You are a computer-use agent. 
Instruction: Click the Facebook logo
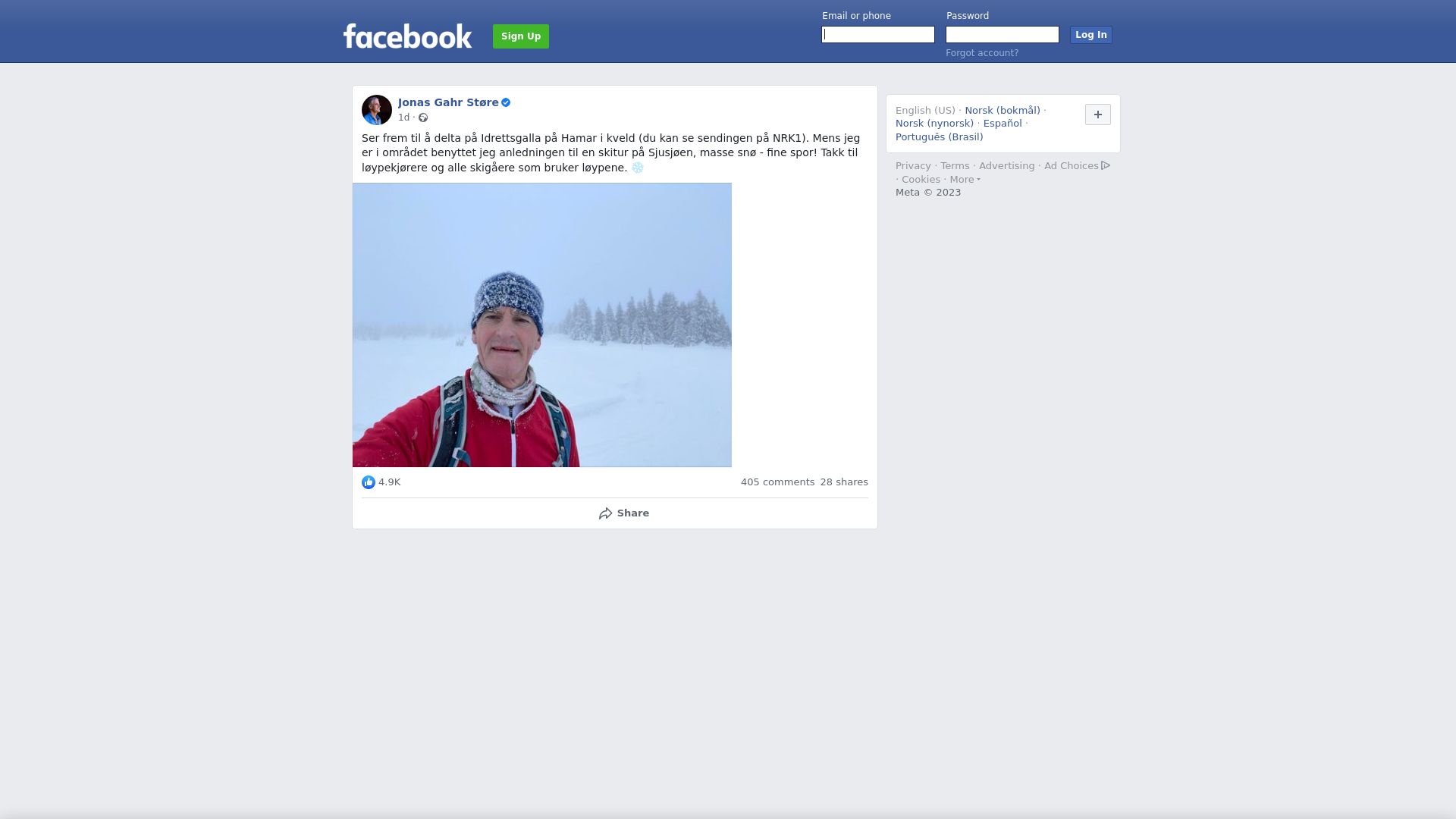click(x=407, y=36)
